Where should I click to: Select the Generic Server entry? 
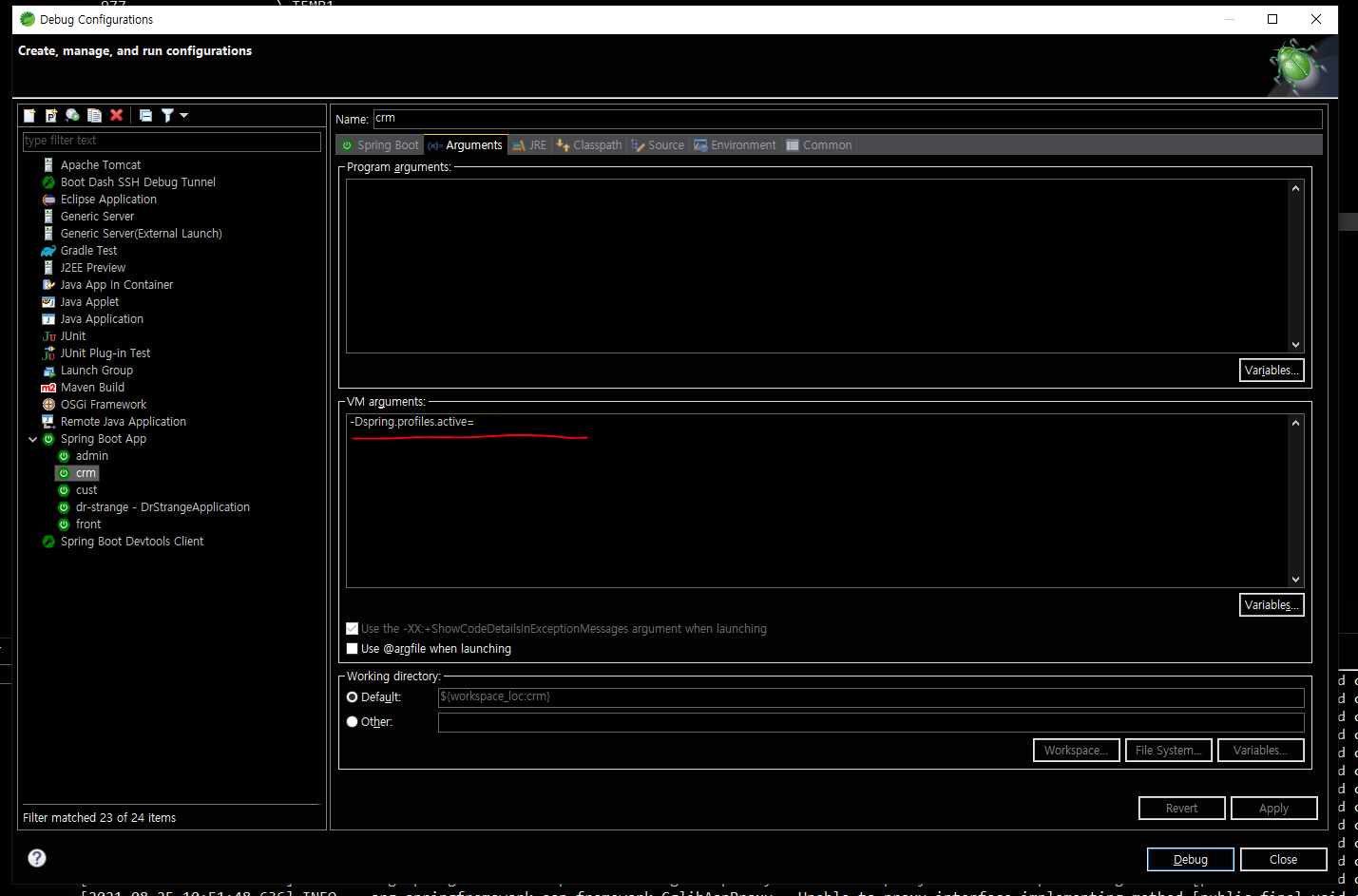[x=97, y=217]
